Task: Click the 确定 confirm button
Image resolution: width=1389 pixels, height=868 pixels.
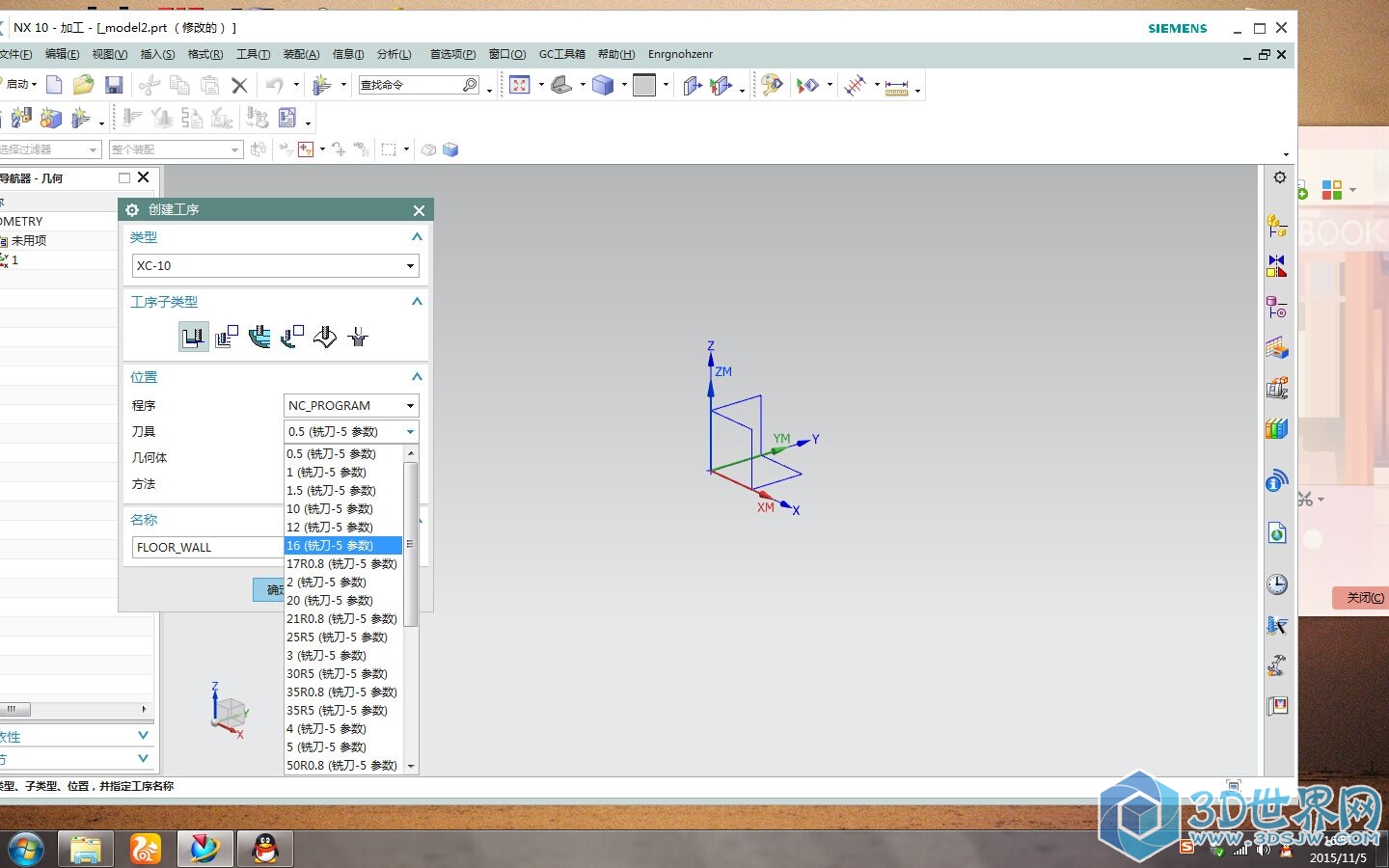Action: pos(268,590)
